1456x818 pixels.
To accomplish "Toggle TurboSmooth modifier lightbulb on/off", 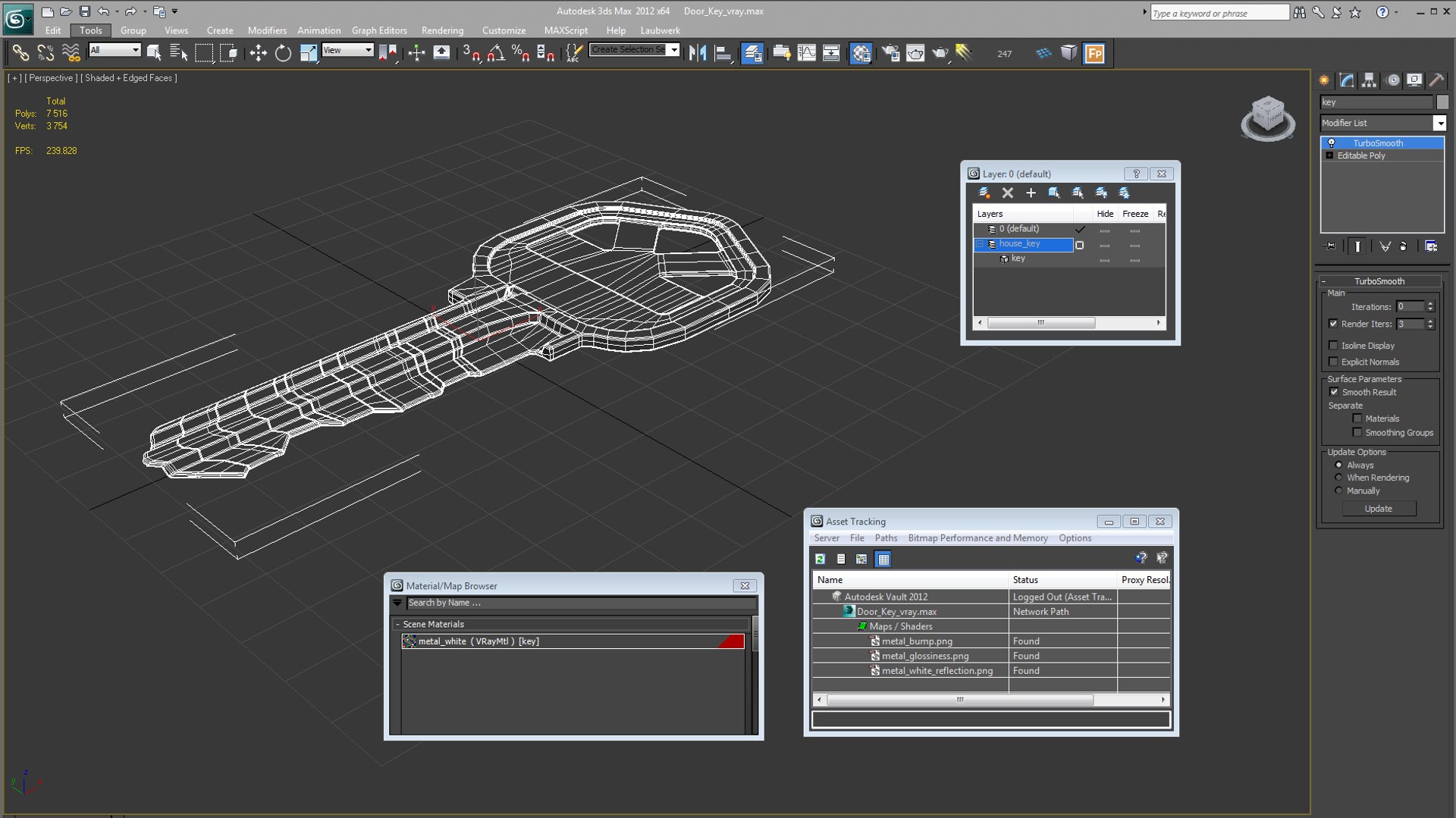I will (1332, 143).
